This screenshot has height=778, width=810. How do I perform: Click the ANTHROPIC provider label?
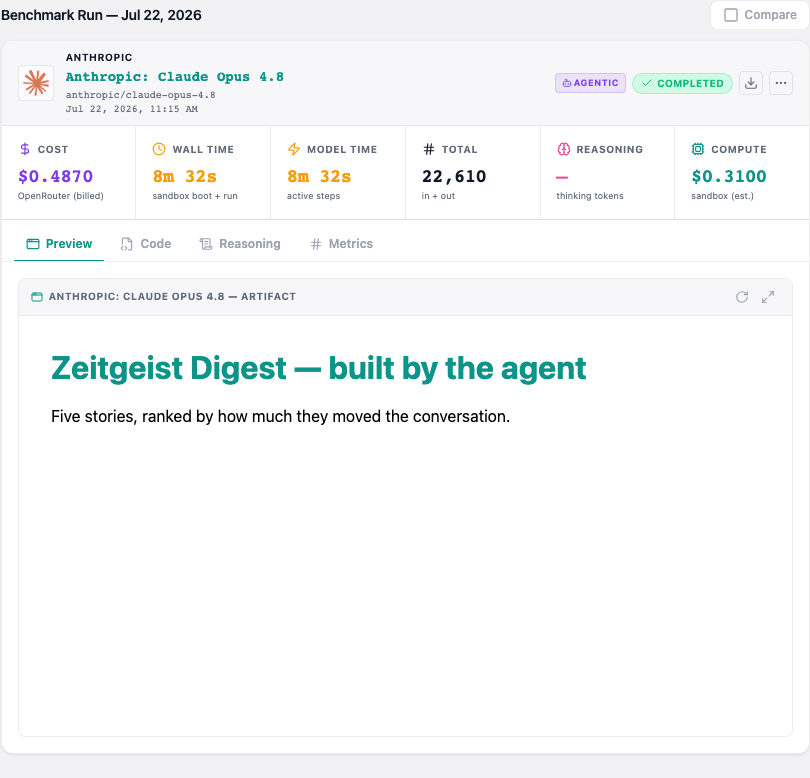tap(99, 57)
